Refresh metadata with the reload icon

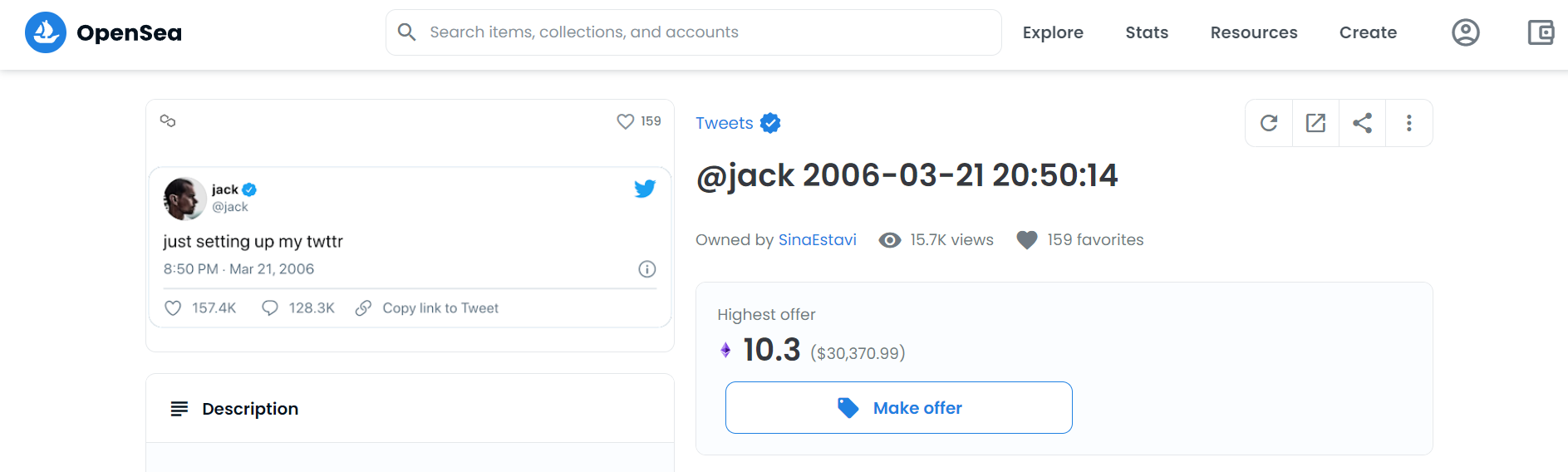point(1269,123)
